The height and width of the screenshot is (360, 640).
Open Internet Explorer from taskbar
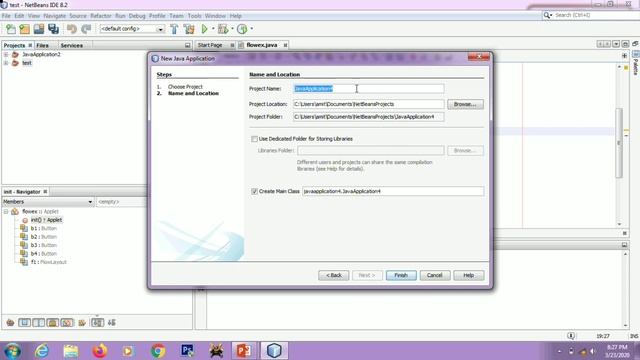click(x=42, y=351)
